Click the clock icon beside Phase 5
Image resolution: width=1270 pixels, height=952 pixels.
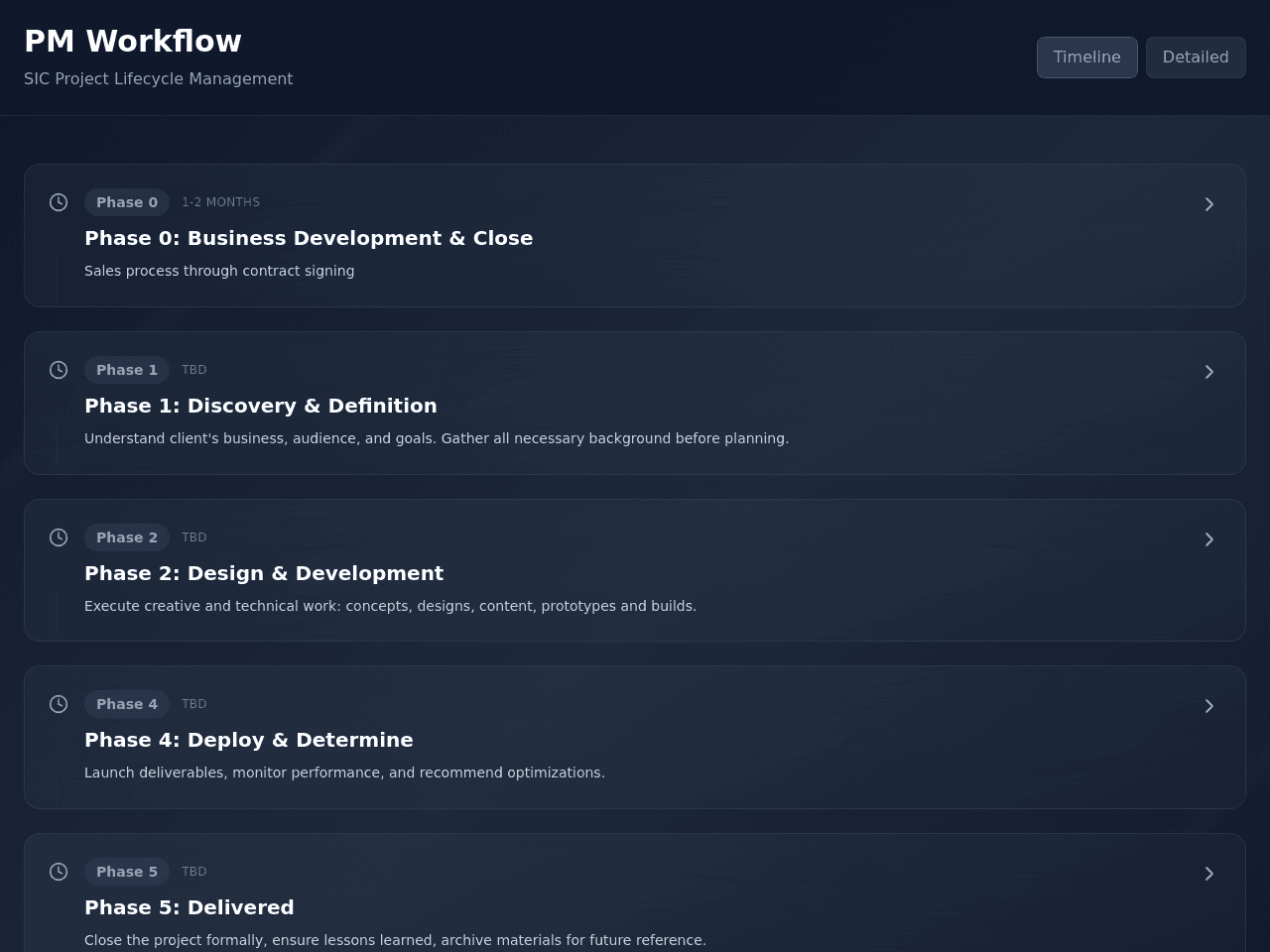point(59,872)
